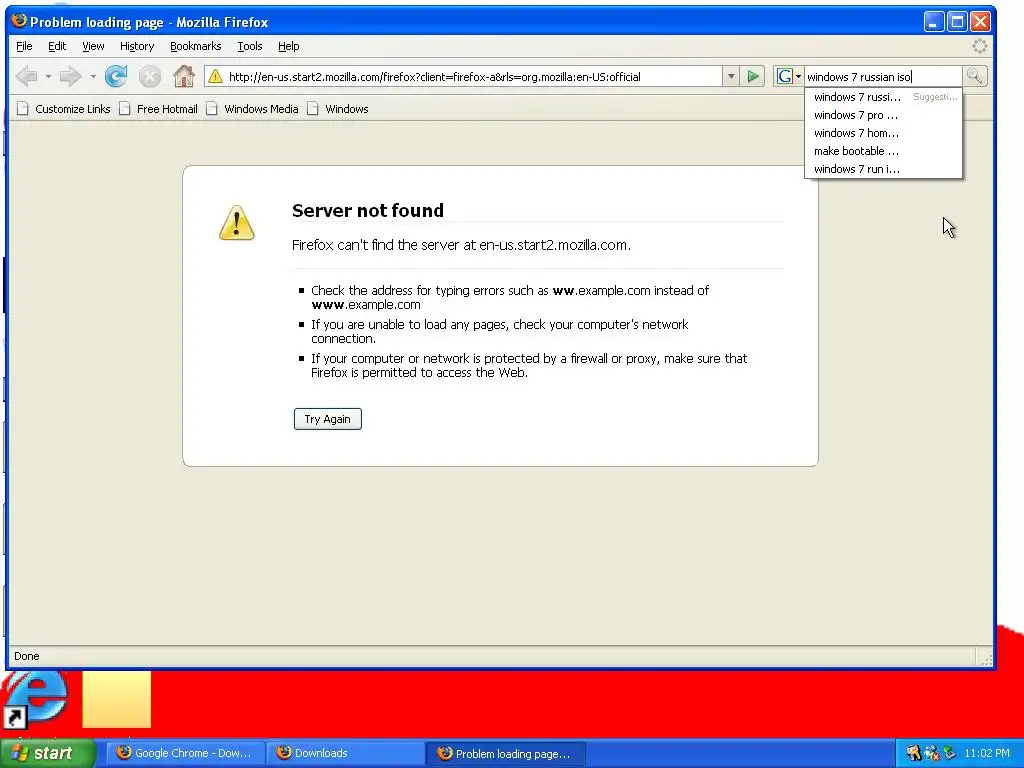Click the Stop loading icon
The image size is (1024, 768).
[150, 76]
